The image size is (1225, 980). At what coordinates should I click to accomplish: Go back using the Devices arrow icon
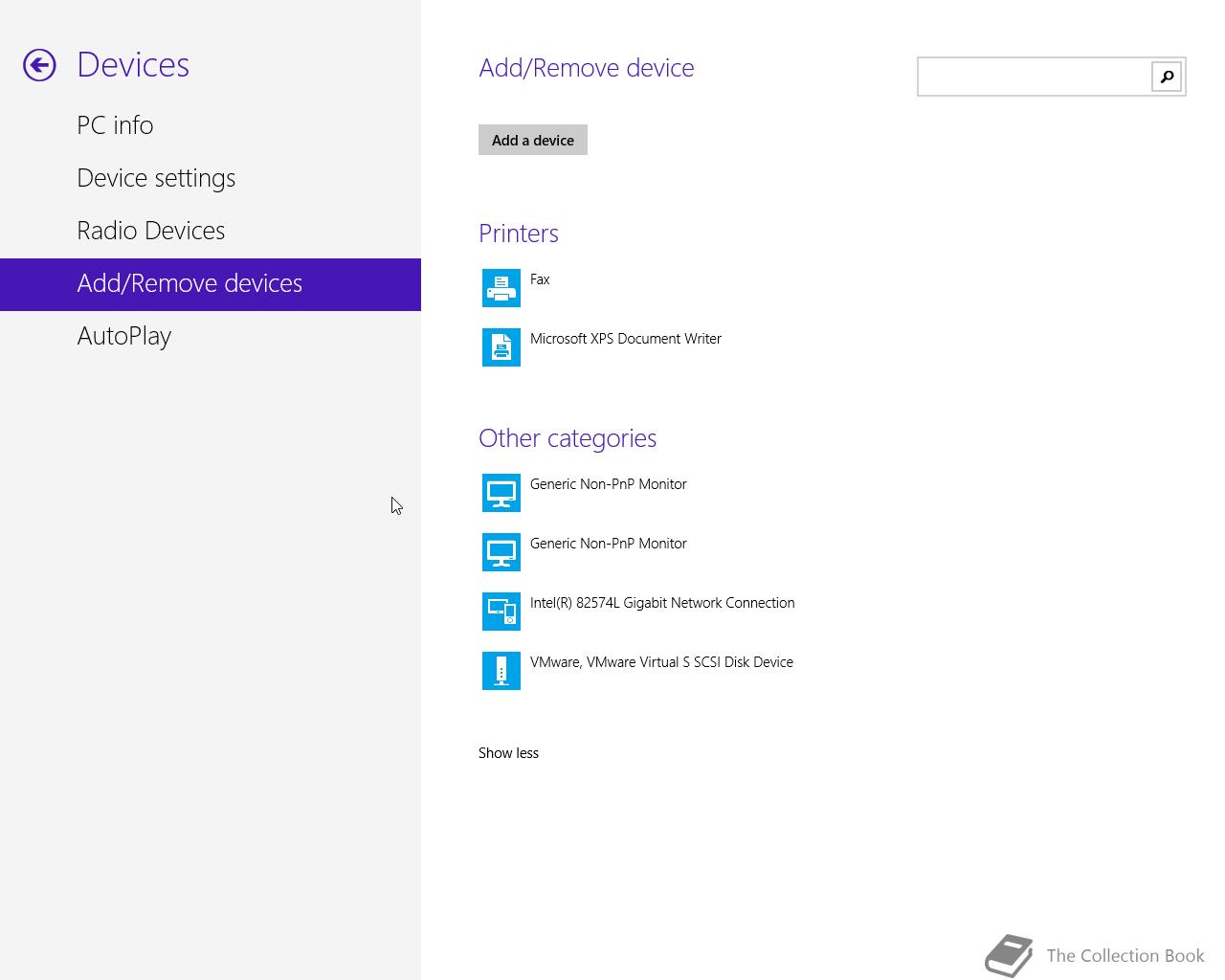39,65
